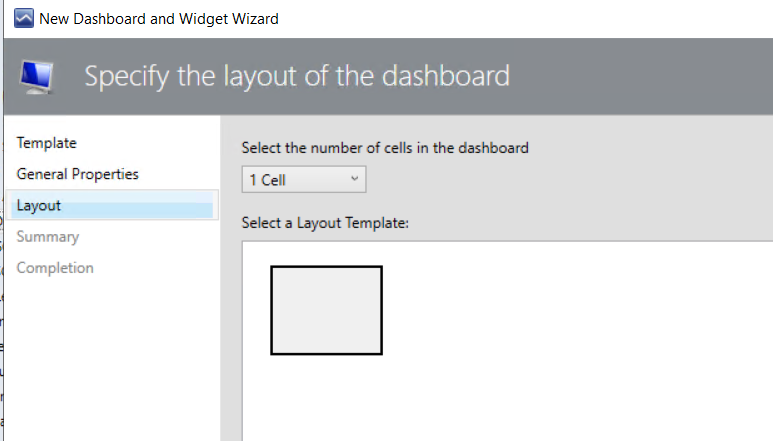Click the '1 Cell' text in the dropdown
773x441 pixels.
[267, 180]
